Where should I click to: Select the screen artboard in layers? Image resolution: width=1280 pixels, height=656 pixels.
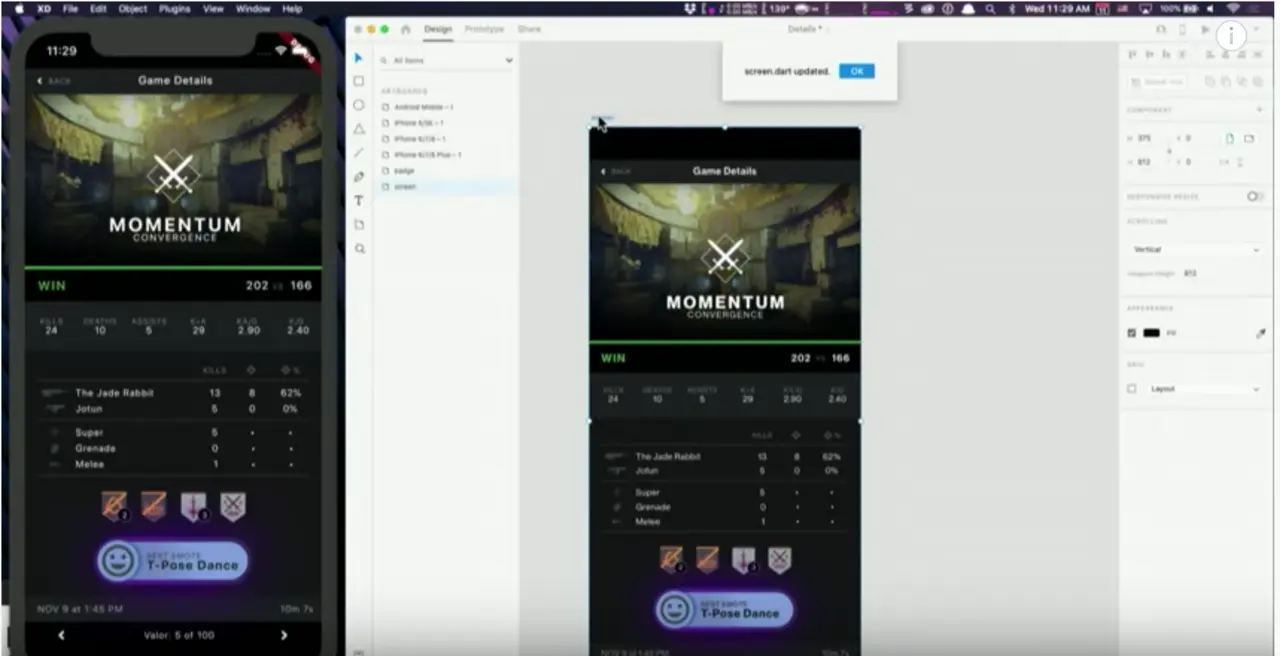(x=405, y=187)
